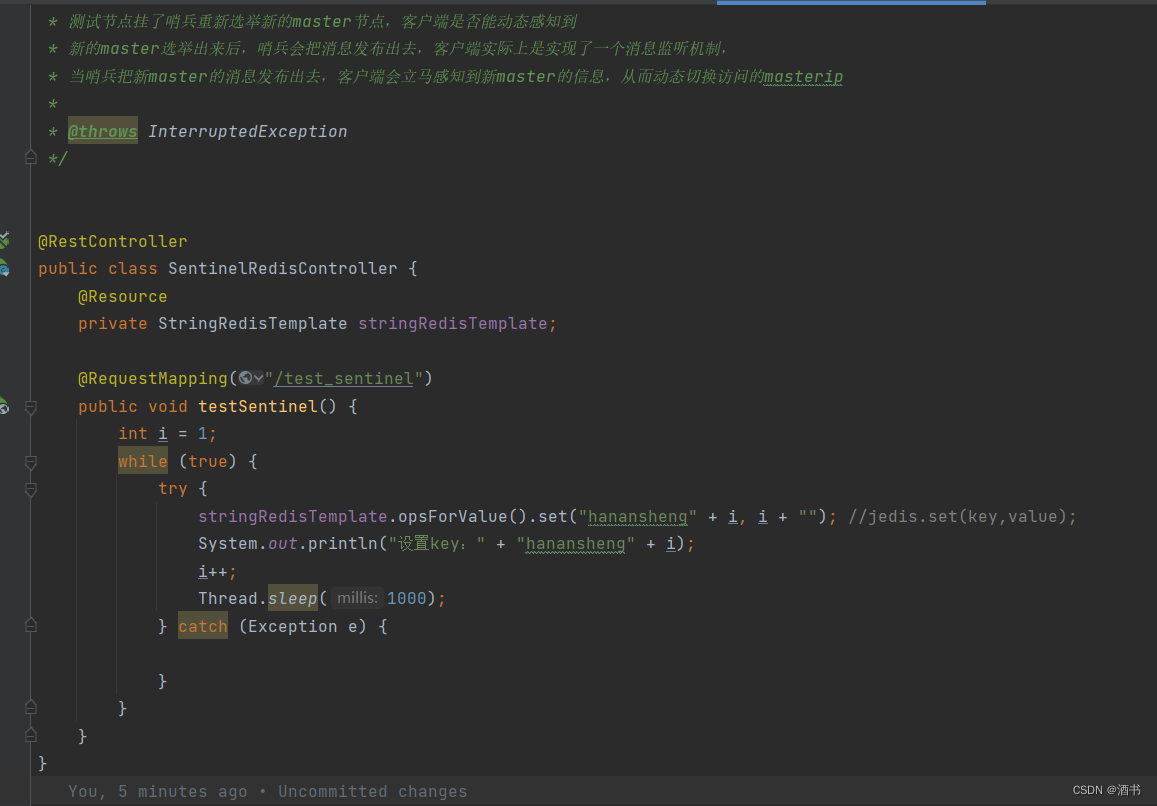The width and height of the screenshot is (1157, 806).
Task: Click the millis: parameter inlay hint
Action: tap(357, 598)
